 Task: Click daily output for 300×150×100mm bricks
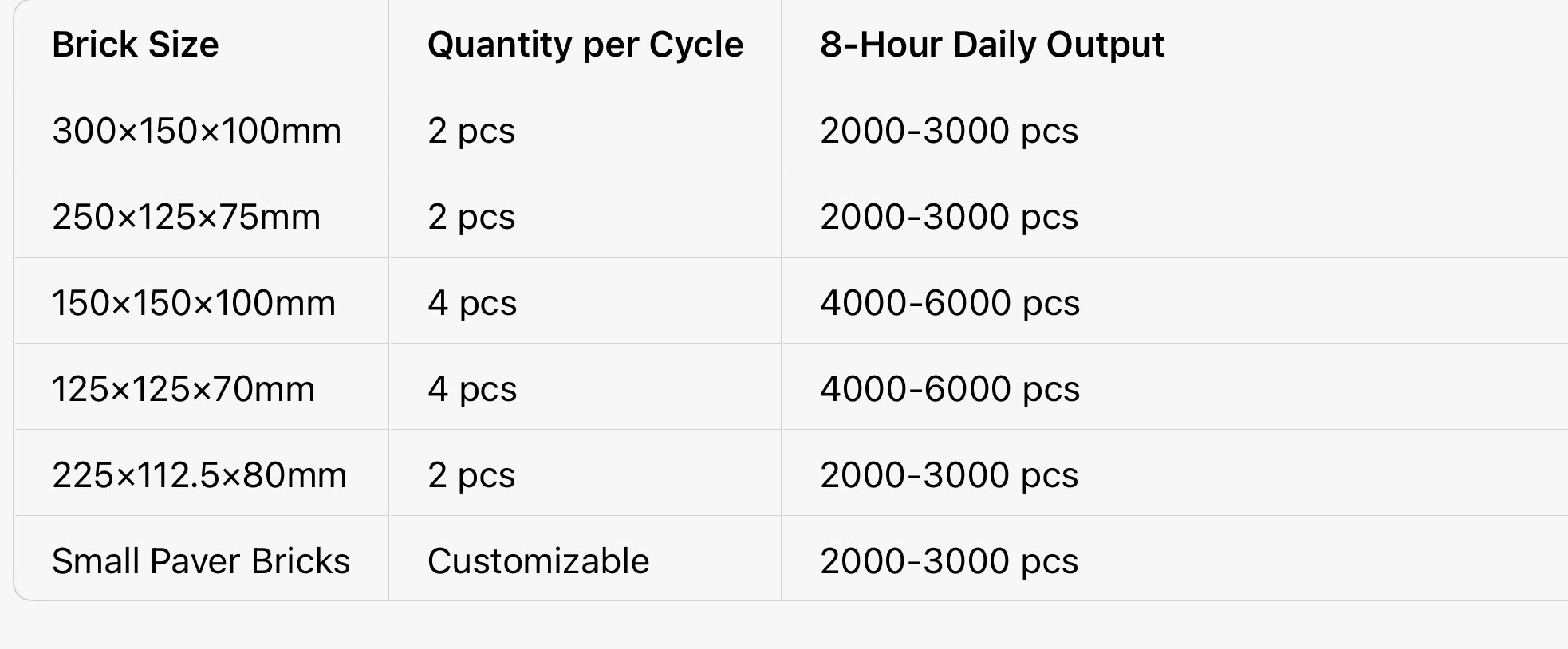pyautogui.click(x=949, y=131)
